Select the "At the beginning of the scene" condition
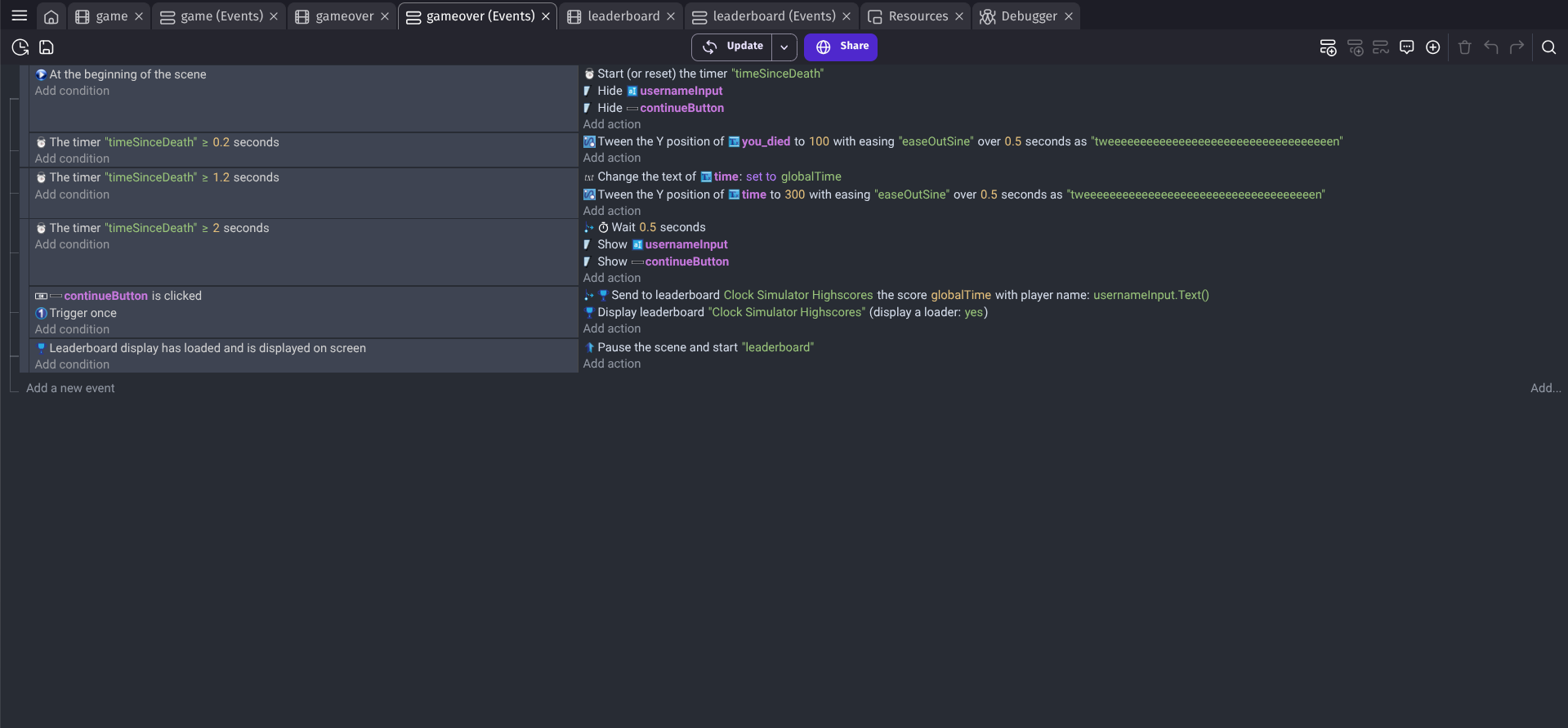The image size is (1568, 728). click(x=120, y=74)
